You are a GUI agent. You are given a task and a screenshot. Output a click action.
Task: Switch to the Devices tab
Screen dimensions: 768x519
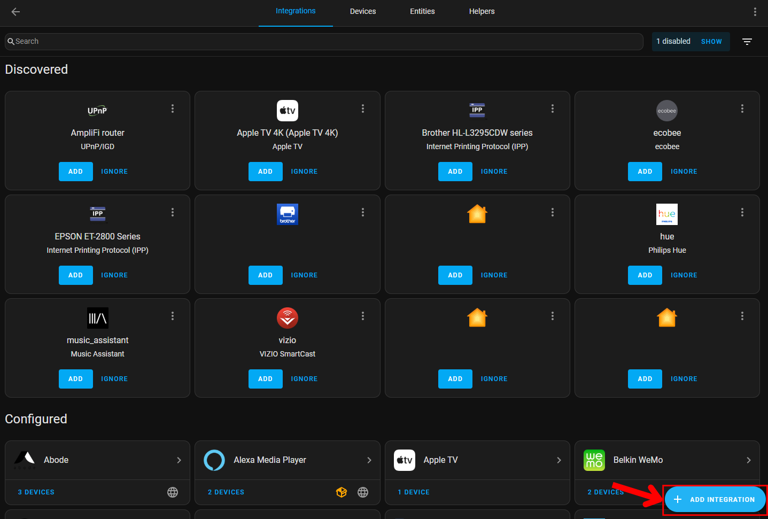(x=363, y=12)
